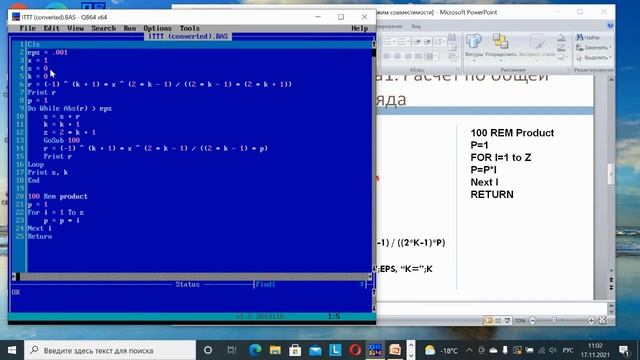Click the bulleted list icon in PowerPoint
Screen dimensions: 640x360
389,42
